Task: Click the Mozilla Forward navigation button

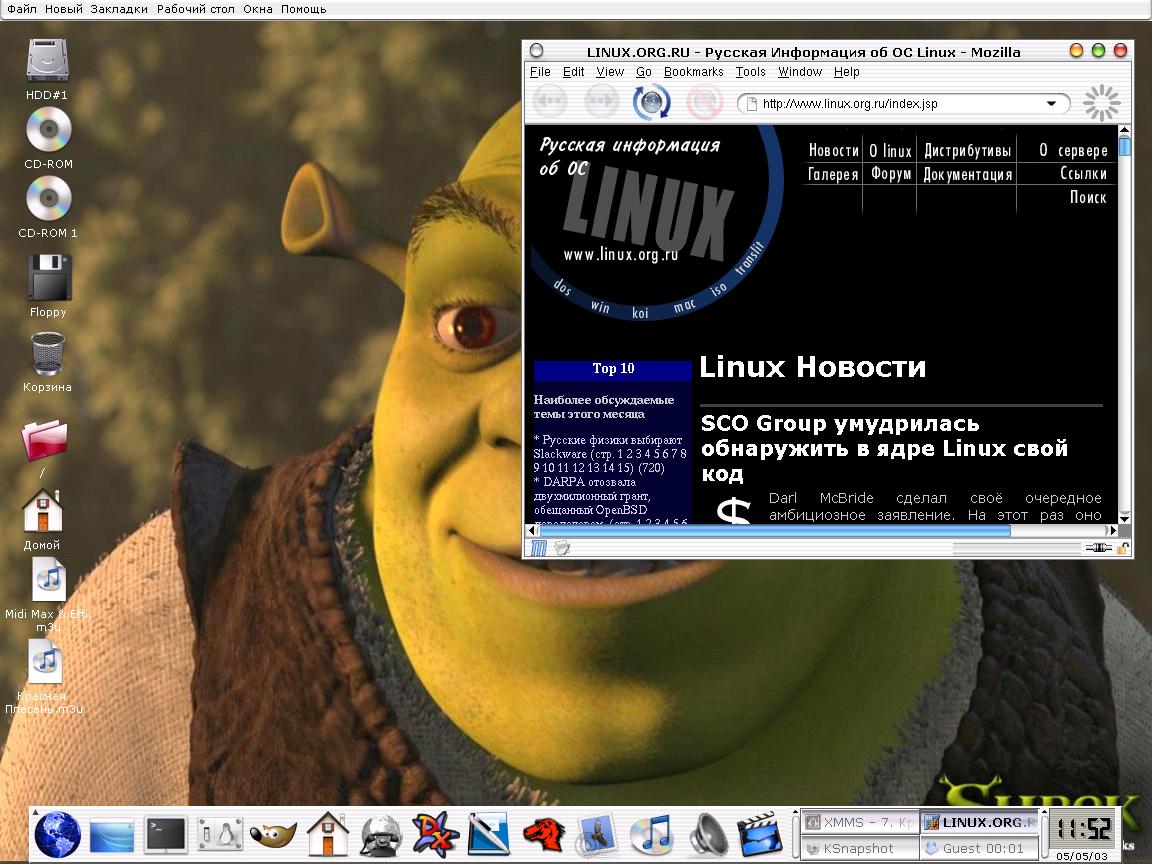Action: 601,102
